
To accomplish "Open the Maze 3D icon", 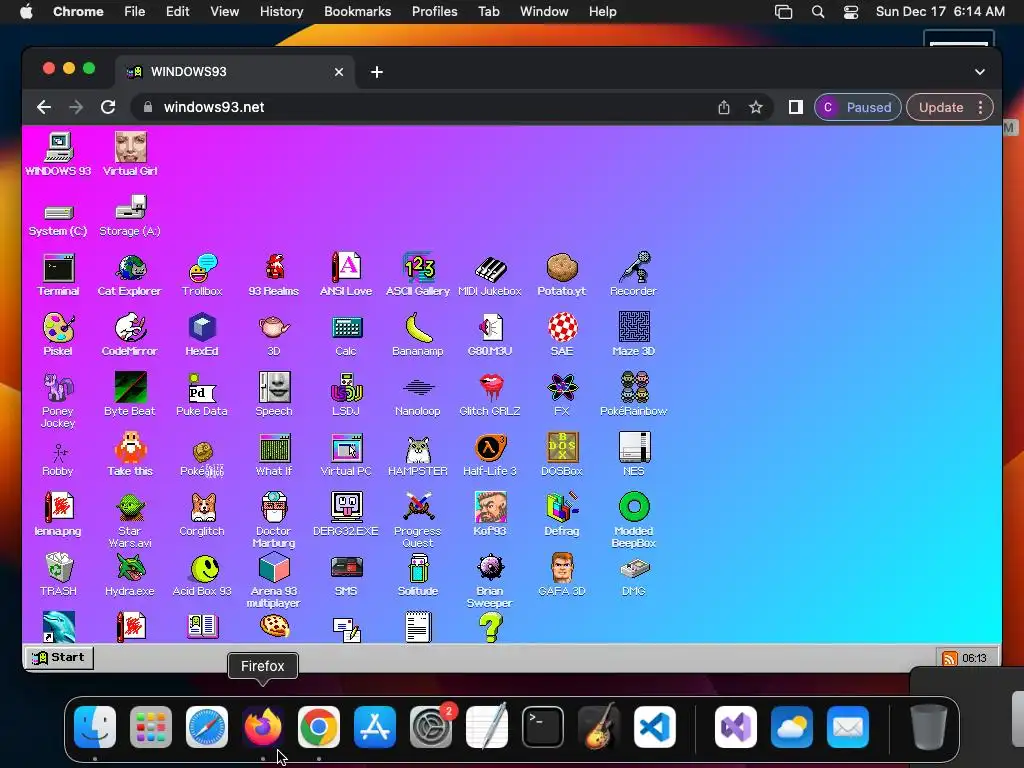I will point(633,334).
